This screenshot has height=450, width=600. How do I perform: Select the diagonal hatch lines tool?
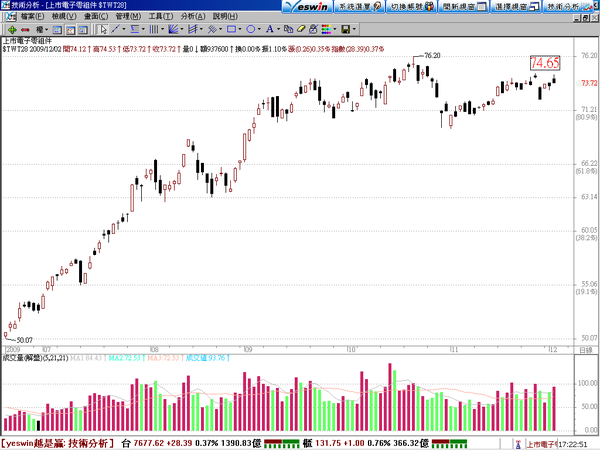pos(212,29)
